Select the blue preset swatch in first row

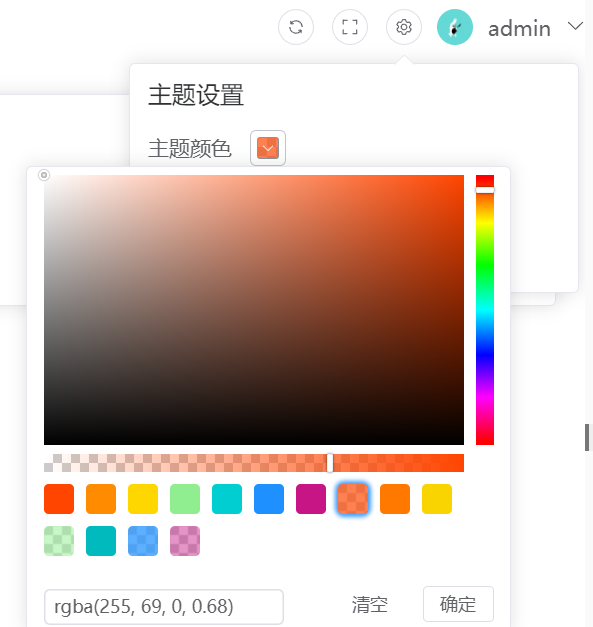(269, 499)
